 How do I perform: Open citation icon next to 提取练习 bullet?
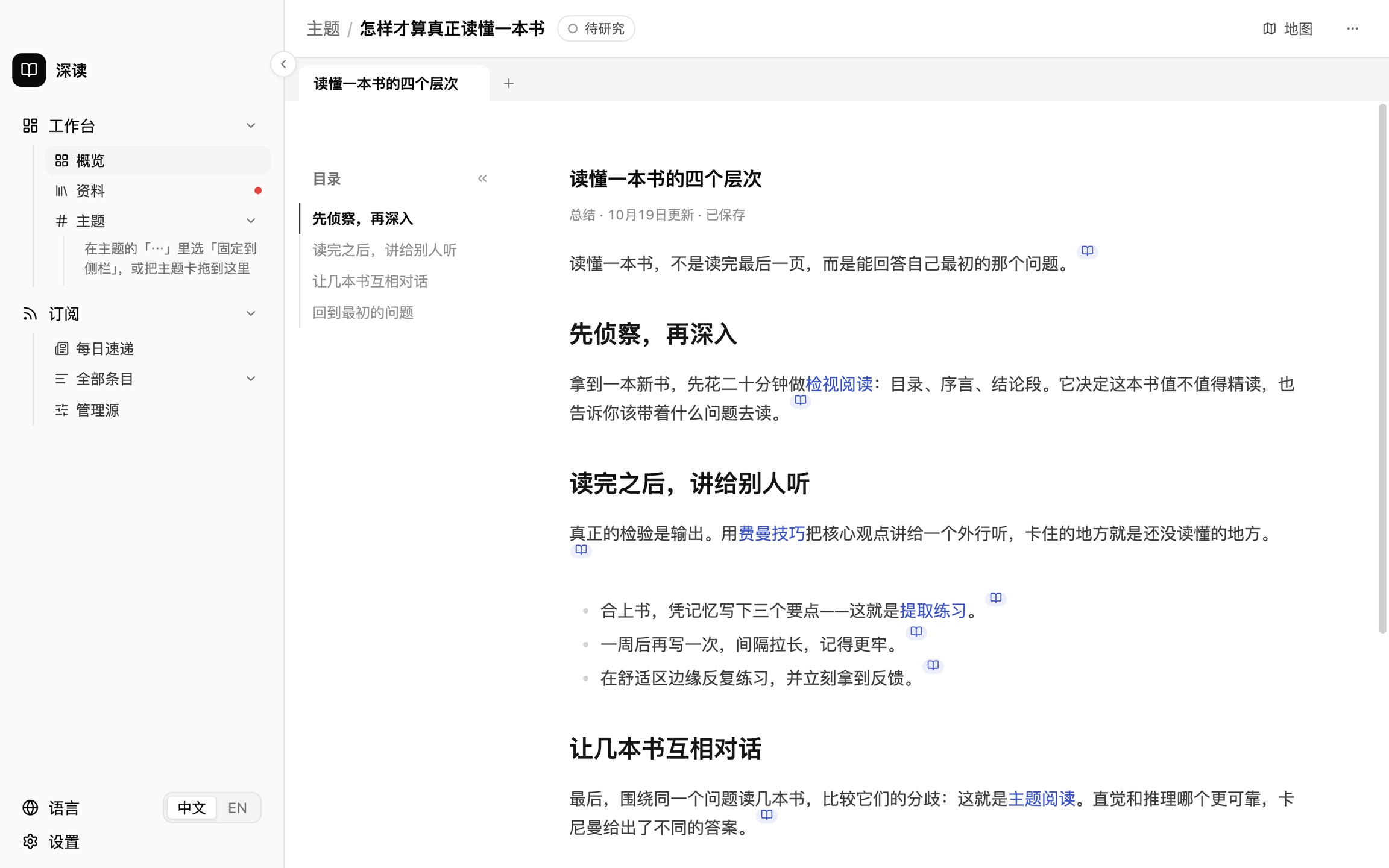tap(995, 598)
